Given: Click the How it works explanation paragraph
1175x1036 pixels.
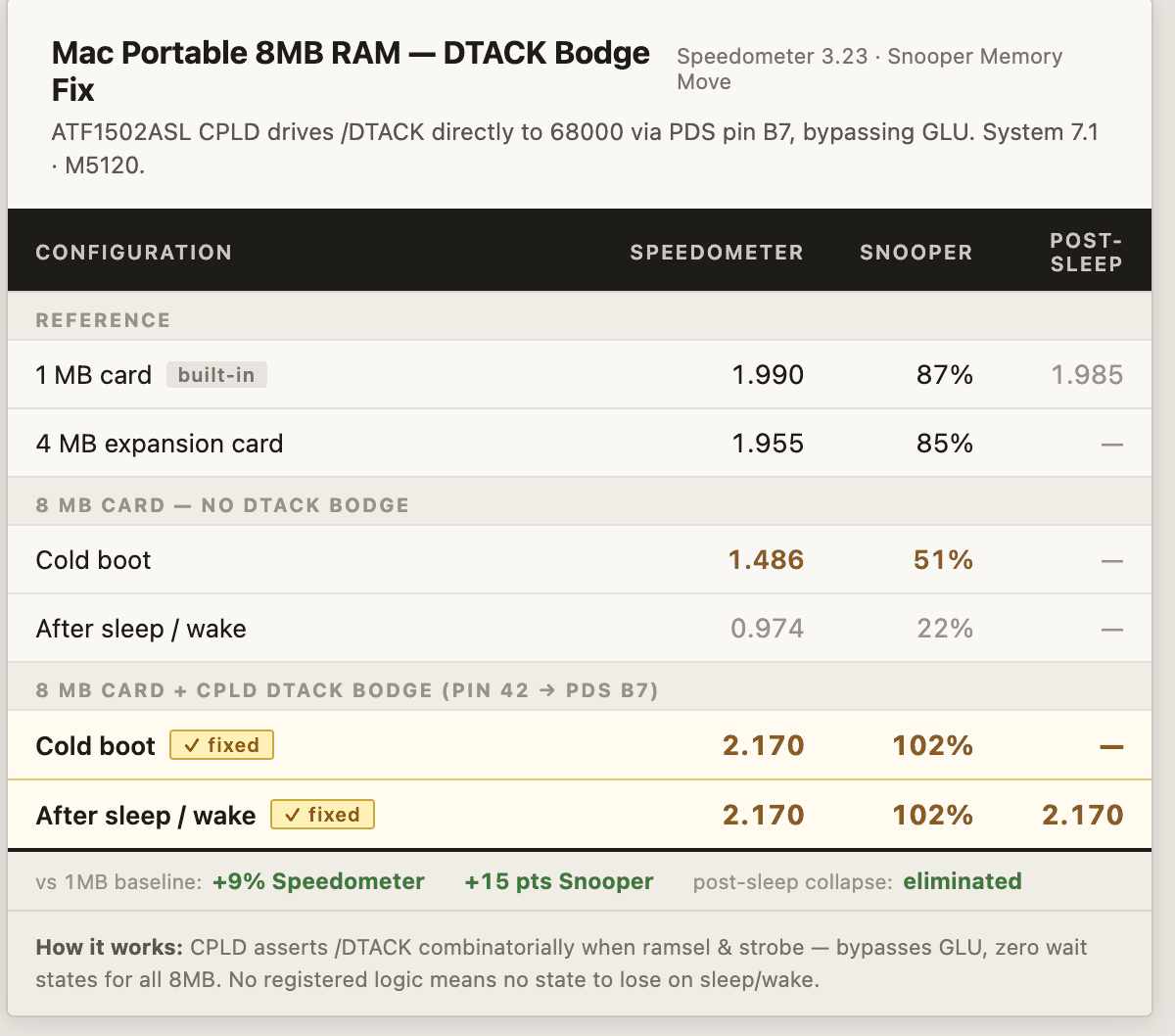Looking at the screenshot, I should click(562, 964).
